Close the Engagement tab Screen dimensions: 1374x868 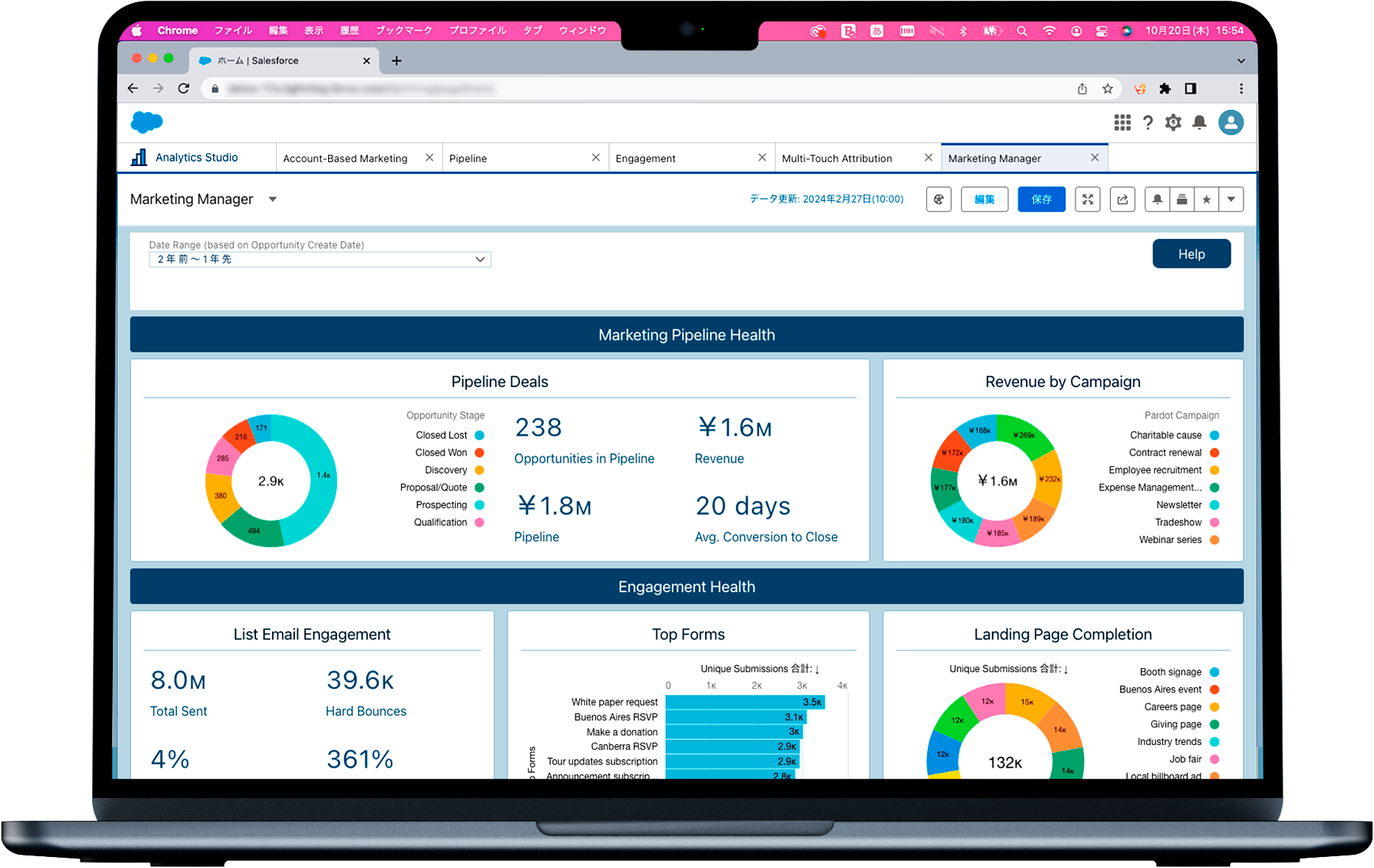click(x=762, y=158)
